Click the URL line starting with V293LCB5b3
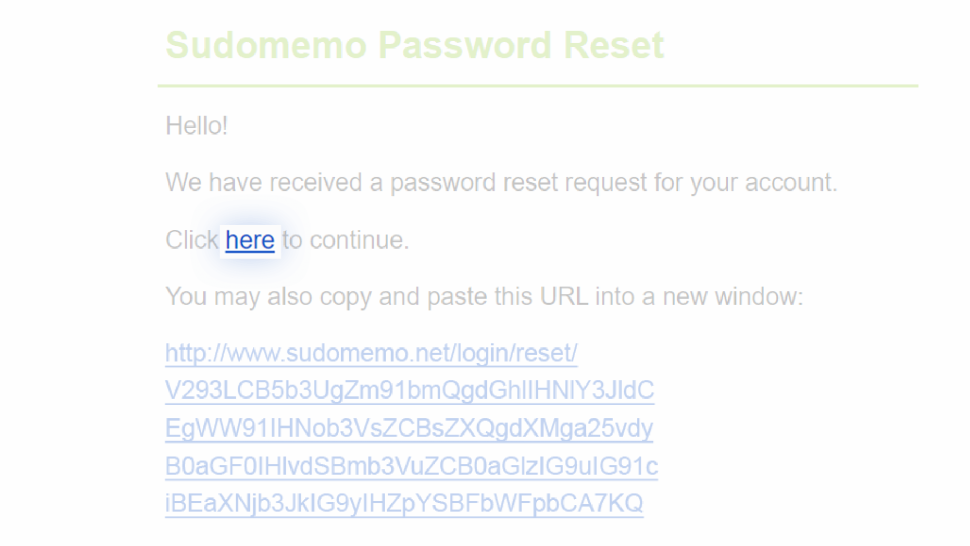The height and width of the screenshot is (546, 970). (x=410, y=391)
